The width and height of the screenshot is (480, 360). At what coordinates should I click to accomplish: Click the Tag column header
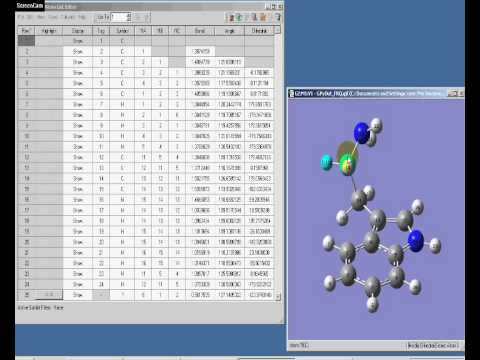tap(101, 31)
